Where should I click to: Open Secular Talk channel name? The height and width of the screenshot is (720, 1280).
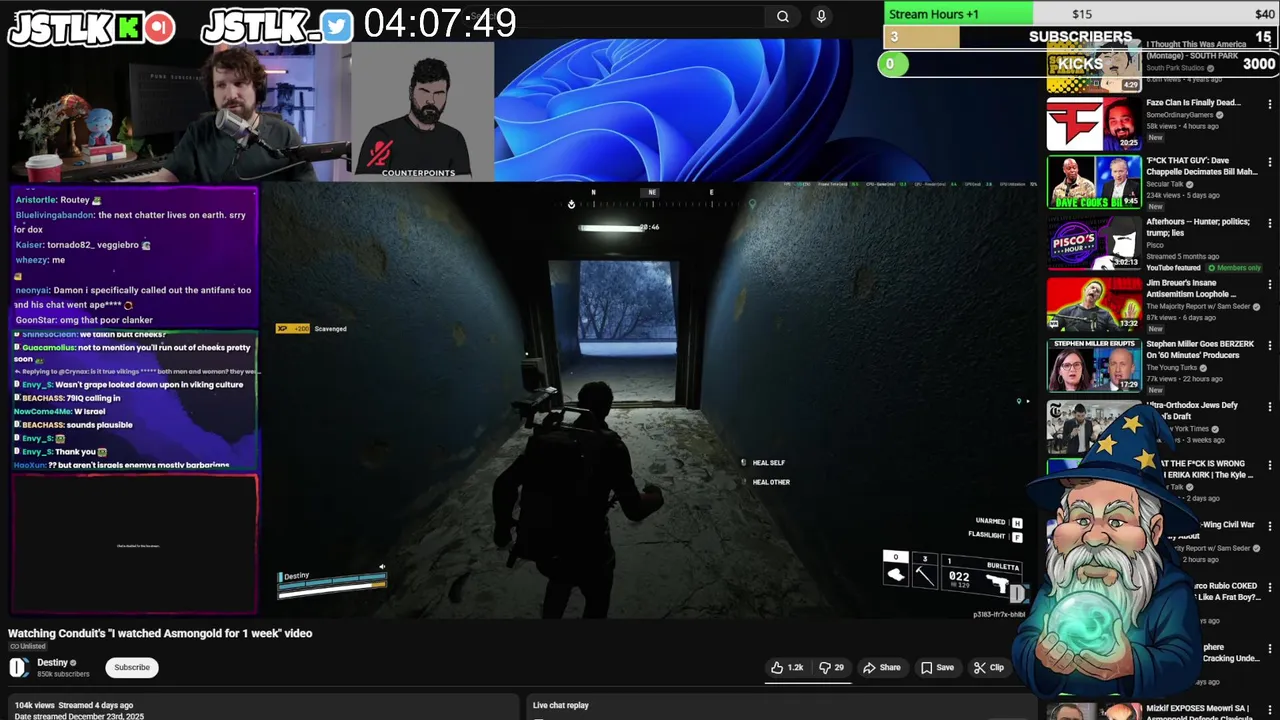pos(1167,185)
